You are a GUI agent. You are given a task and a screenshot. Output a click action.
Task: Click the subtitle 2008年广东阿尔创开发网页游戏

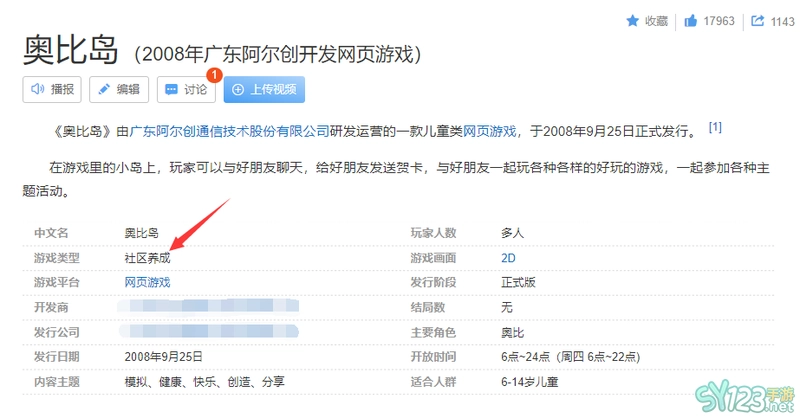click(x=278, y=54)
